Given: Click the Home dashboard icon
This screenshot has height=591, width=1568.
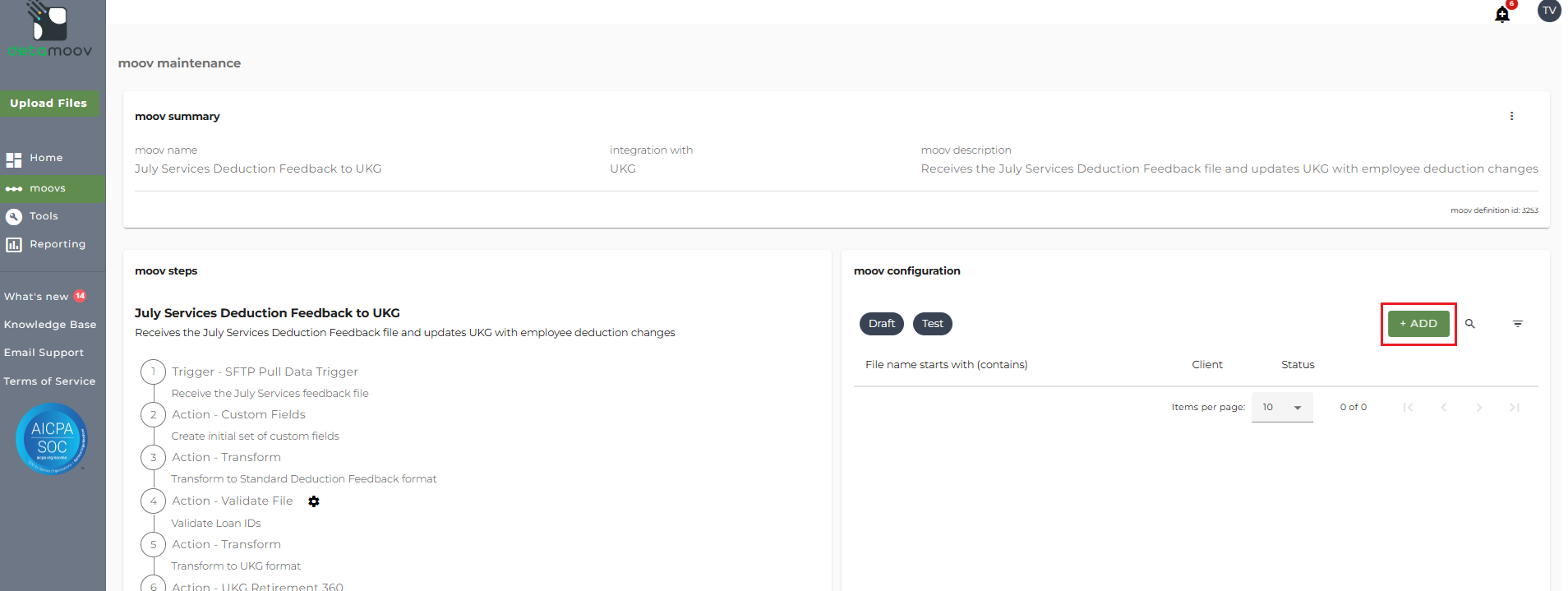Looking at the screenshot, I should point(14,159).
